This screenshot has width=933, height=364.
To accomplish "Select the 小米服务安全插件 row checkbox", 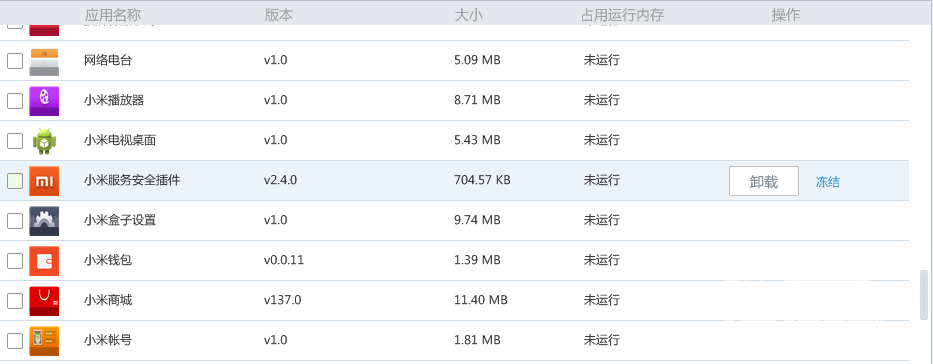I will (x=15, y=181).
